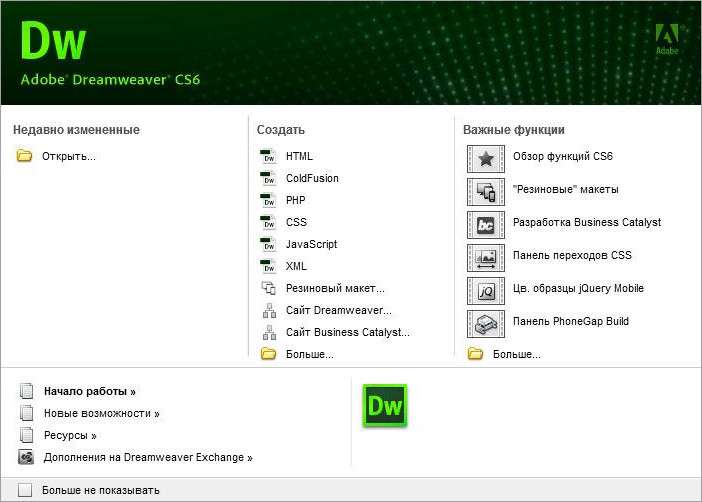This screenshot has width=702, height=502.
Task: Click the Важные функции heading
Action: [514, 130]
